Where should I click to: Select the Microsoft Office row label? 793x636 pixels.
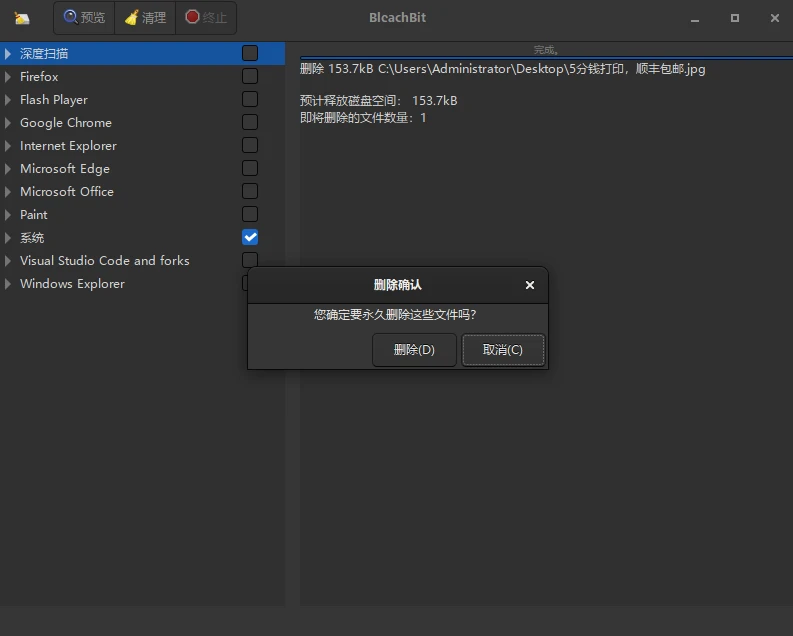click(x=67, y=192)
